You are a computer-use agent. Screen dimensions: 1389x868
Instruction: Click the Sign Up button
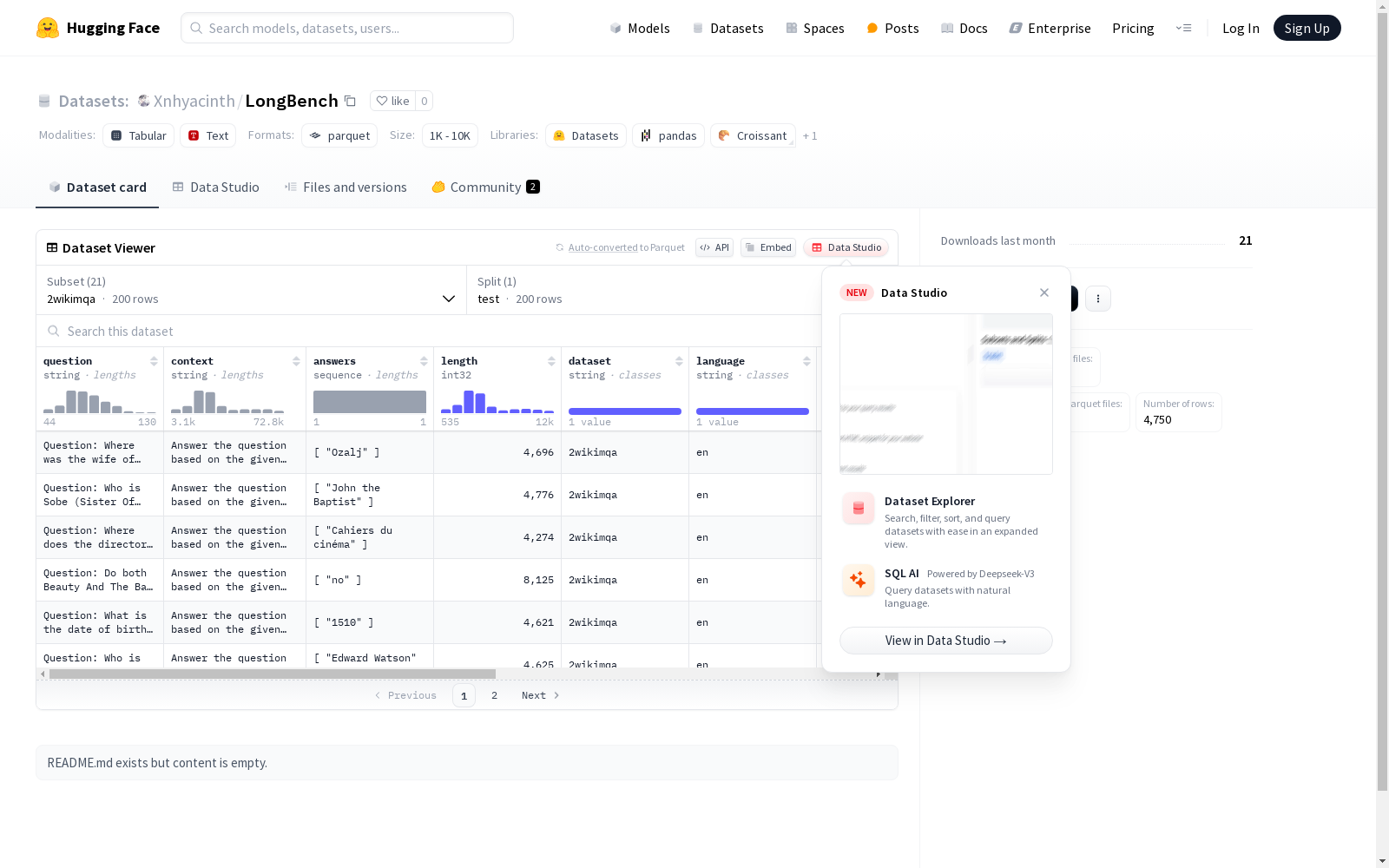1307,28
